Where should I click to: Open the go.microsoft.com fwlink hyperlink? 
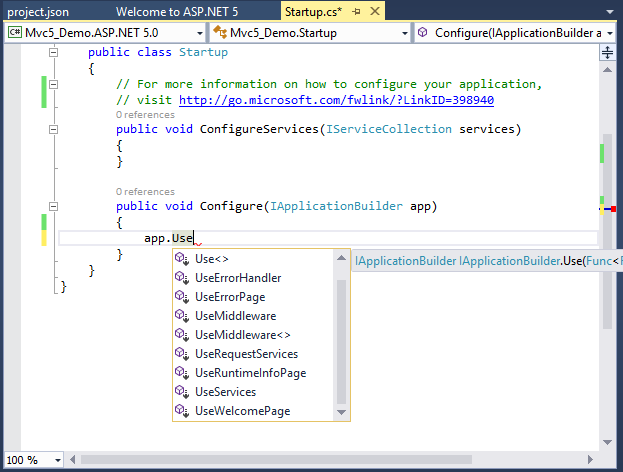[336, 100]
